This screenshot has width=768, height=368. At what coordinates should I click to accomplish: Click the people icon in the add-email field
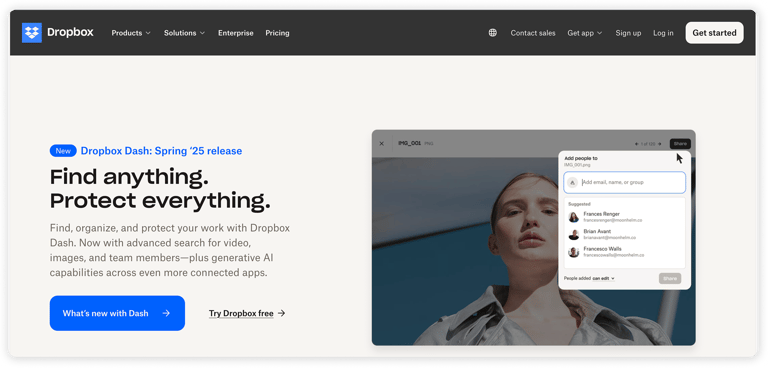coord(572,183)
